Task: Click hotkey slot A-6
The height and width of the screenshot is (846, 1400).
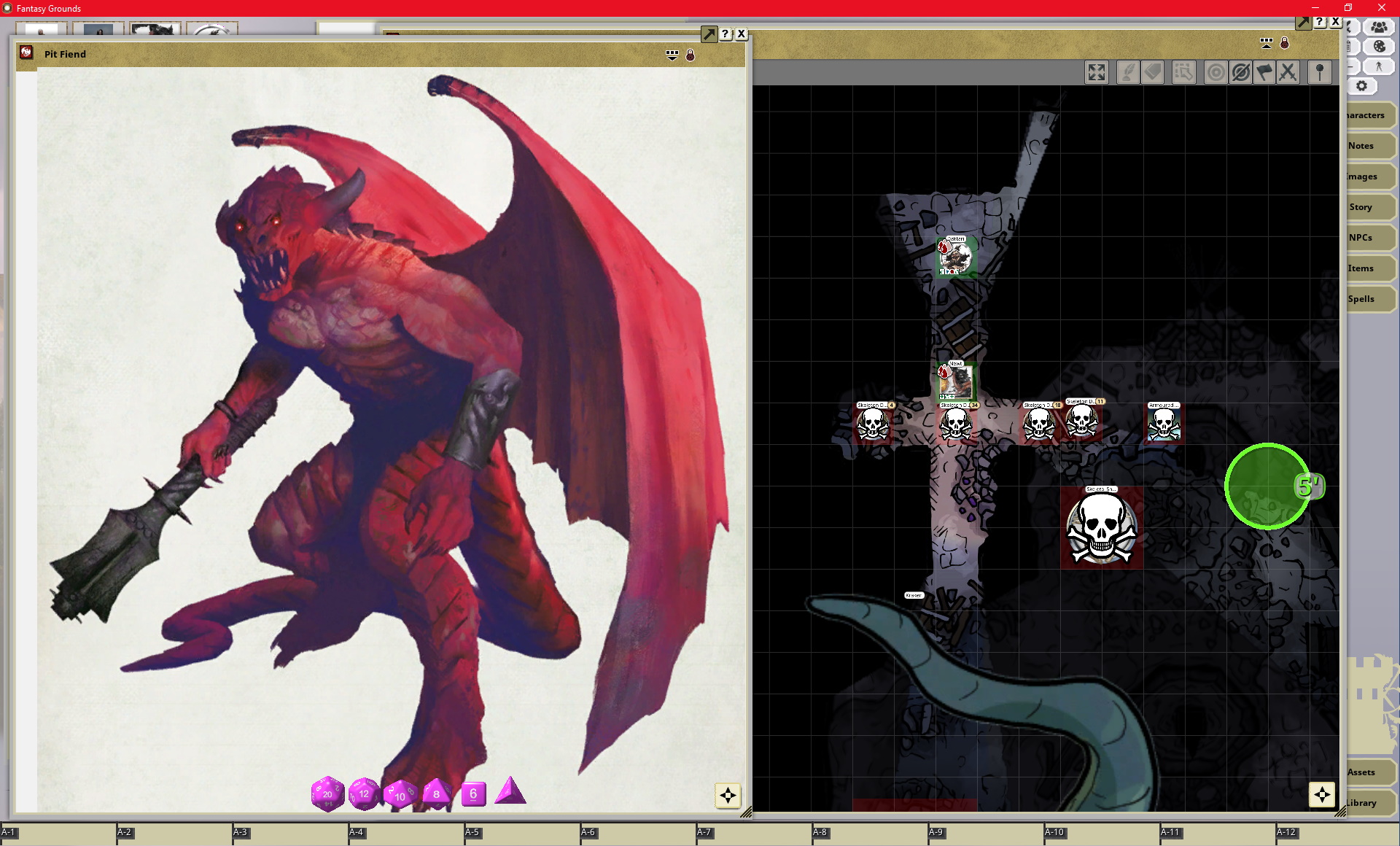Action: click(x=638, y=835)
